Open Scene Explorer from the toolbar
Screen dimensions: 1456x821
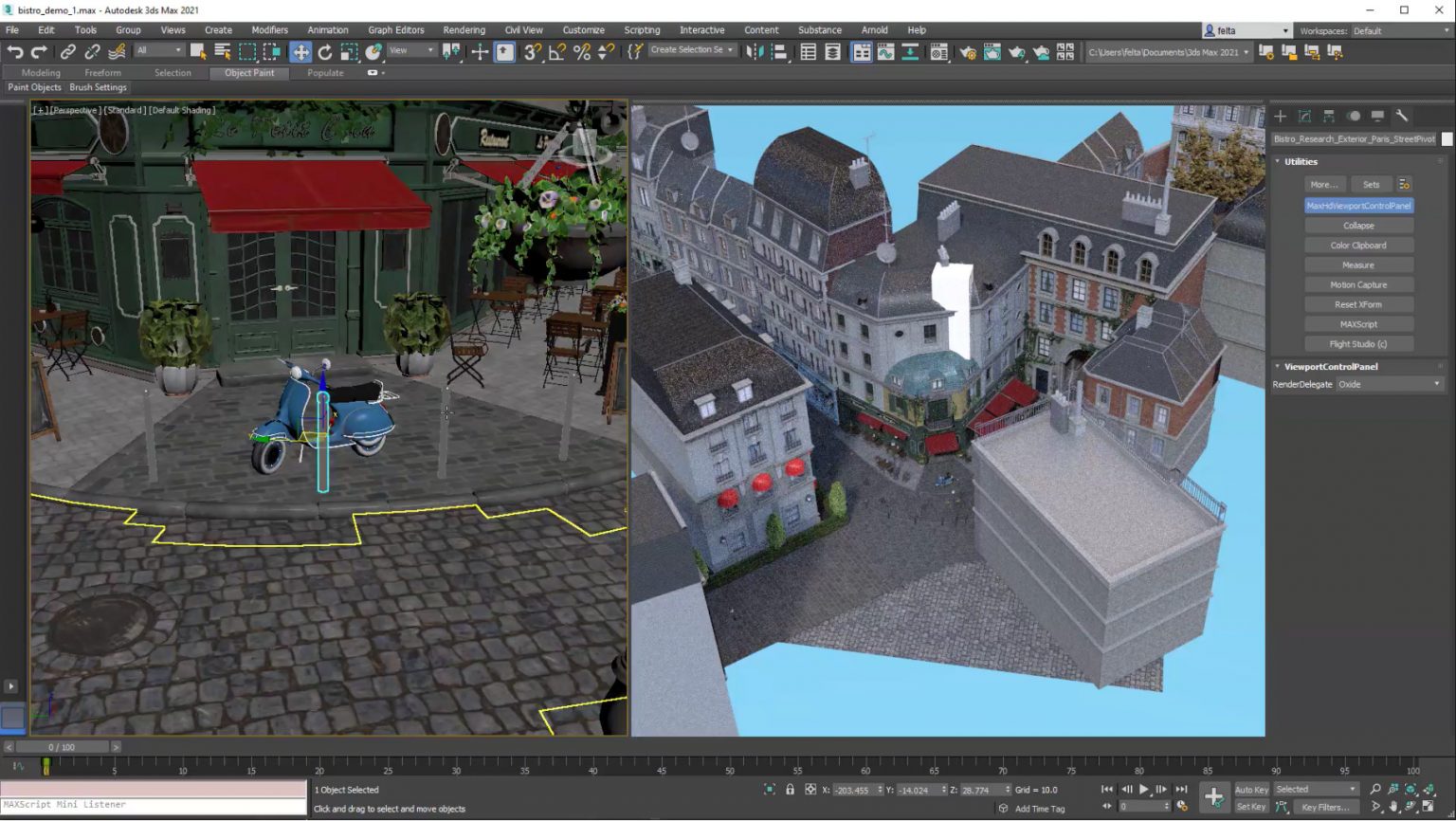coord(810,52)
